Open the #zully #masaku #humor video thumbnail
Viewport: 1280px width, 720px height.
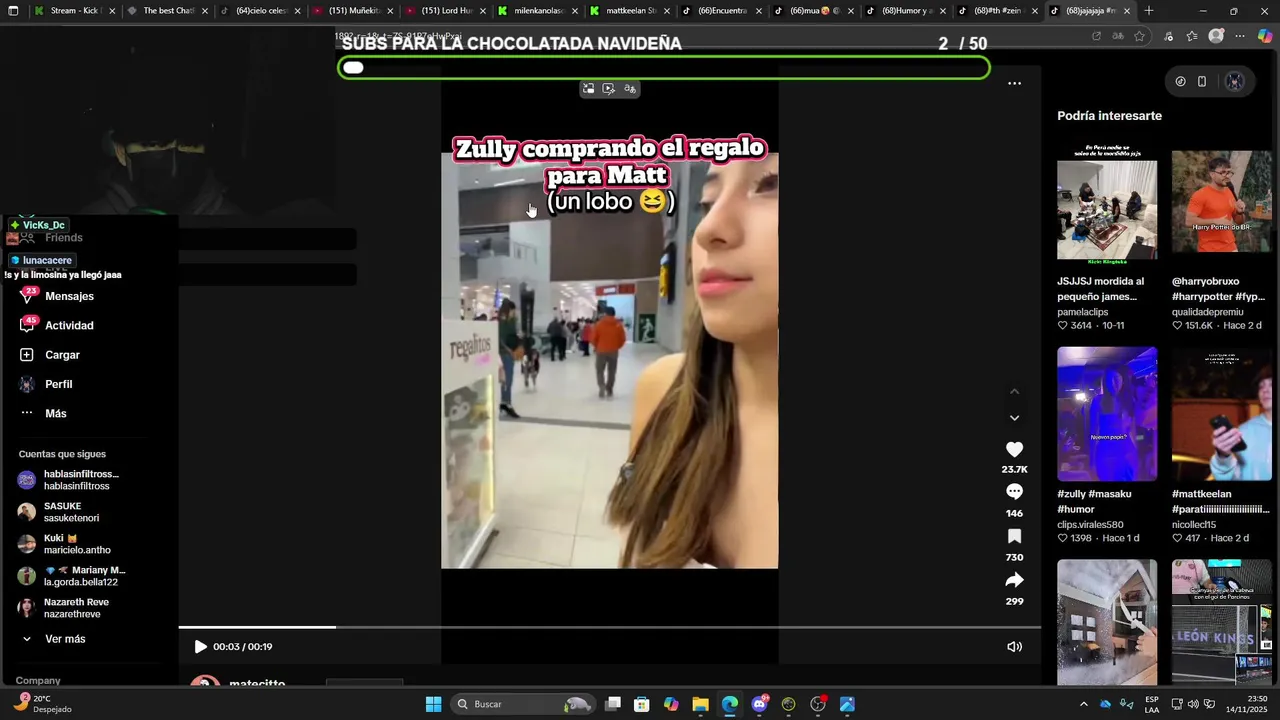click(x=1107, y=414)
